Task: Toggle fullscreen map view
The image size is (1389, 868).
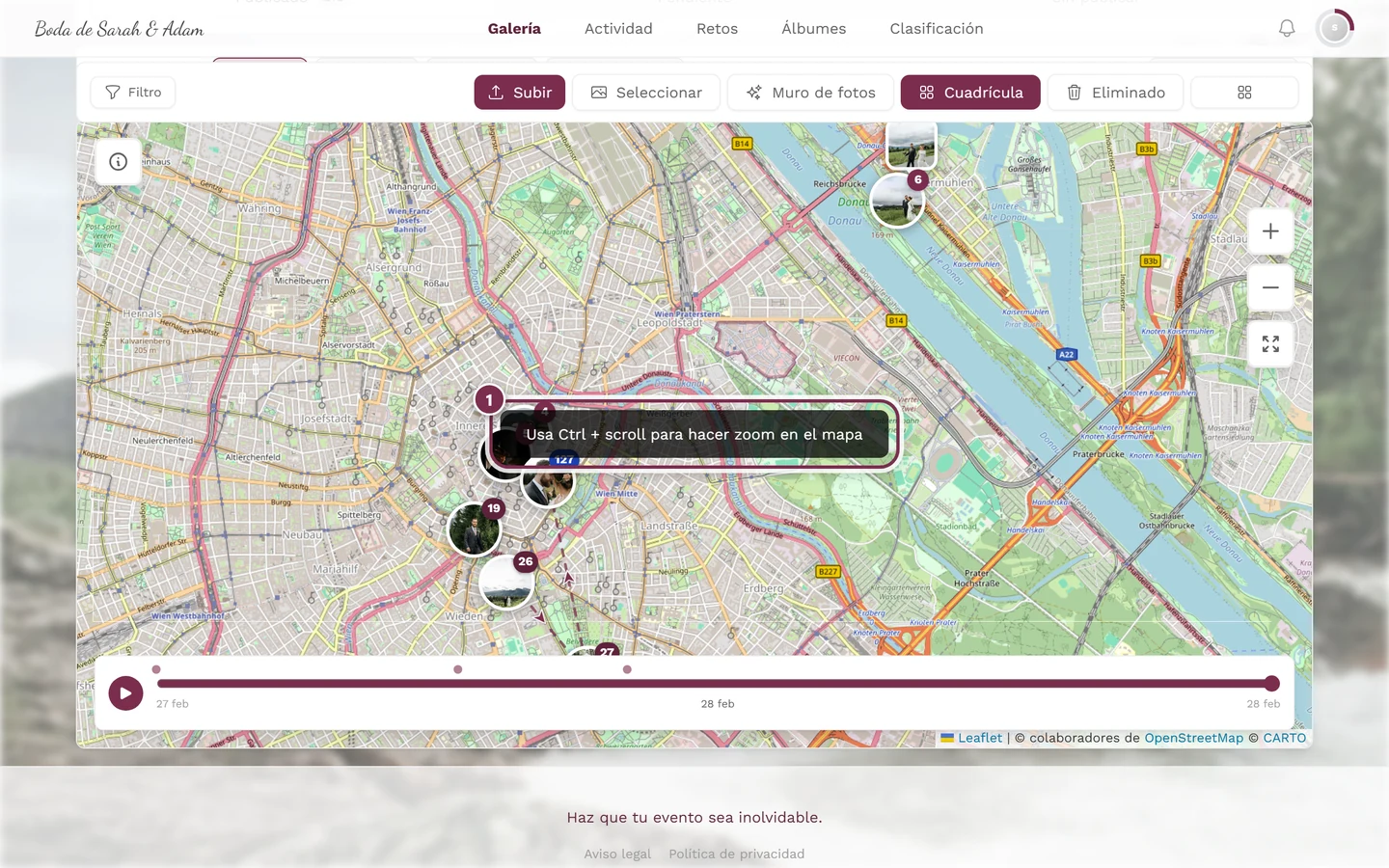Action: 1270,344
